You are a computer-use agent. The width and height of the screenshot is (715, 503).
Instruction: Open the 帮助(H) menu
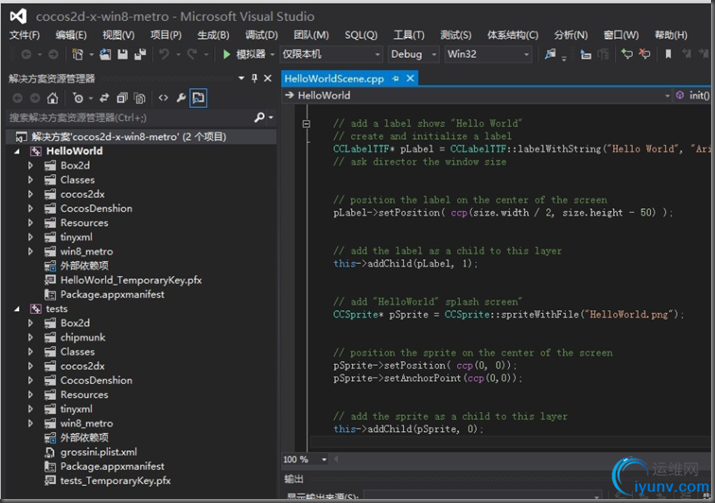tap(671, 35)
